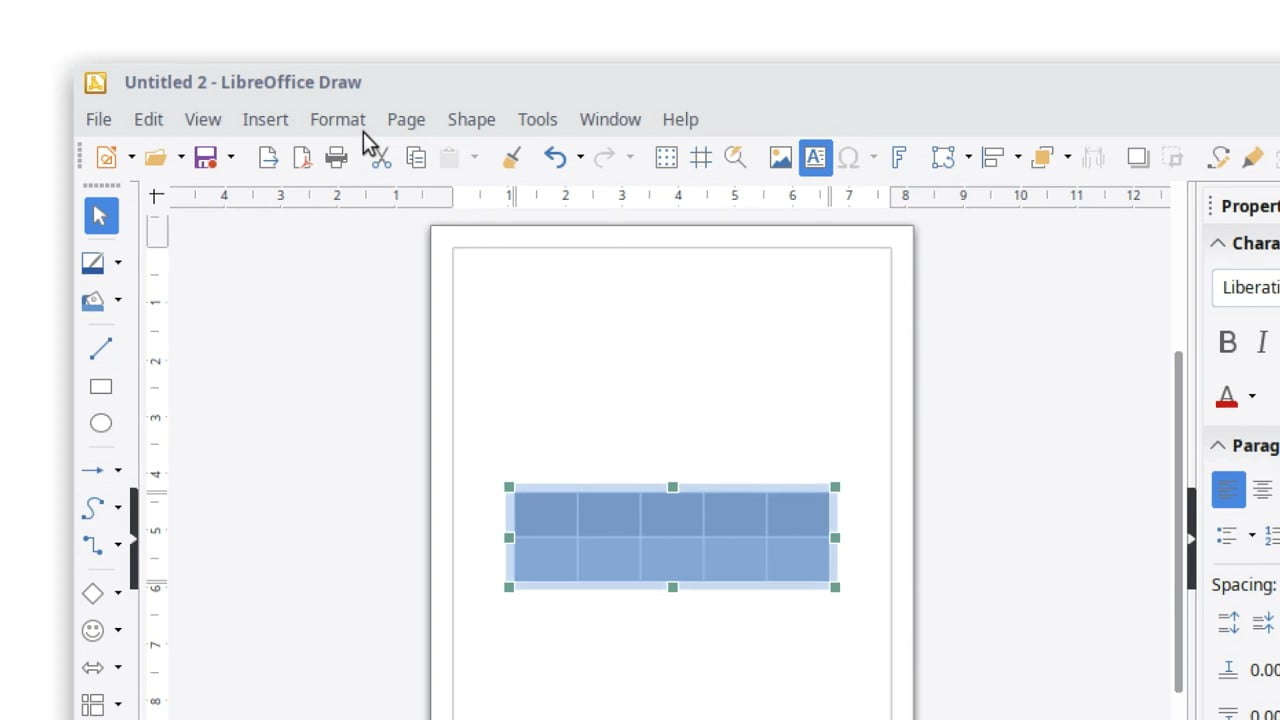Toggle Bold in the Character panel
Image resolution: width=1280 pixels, height=720 pixels.
tap(1228, 342)
